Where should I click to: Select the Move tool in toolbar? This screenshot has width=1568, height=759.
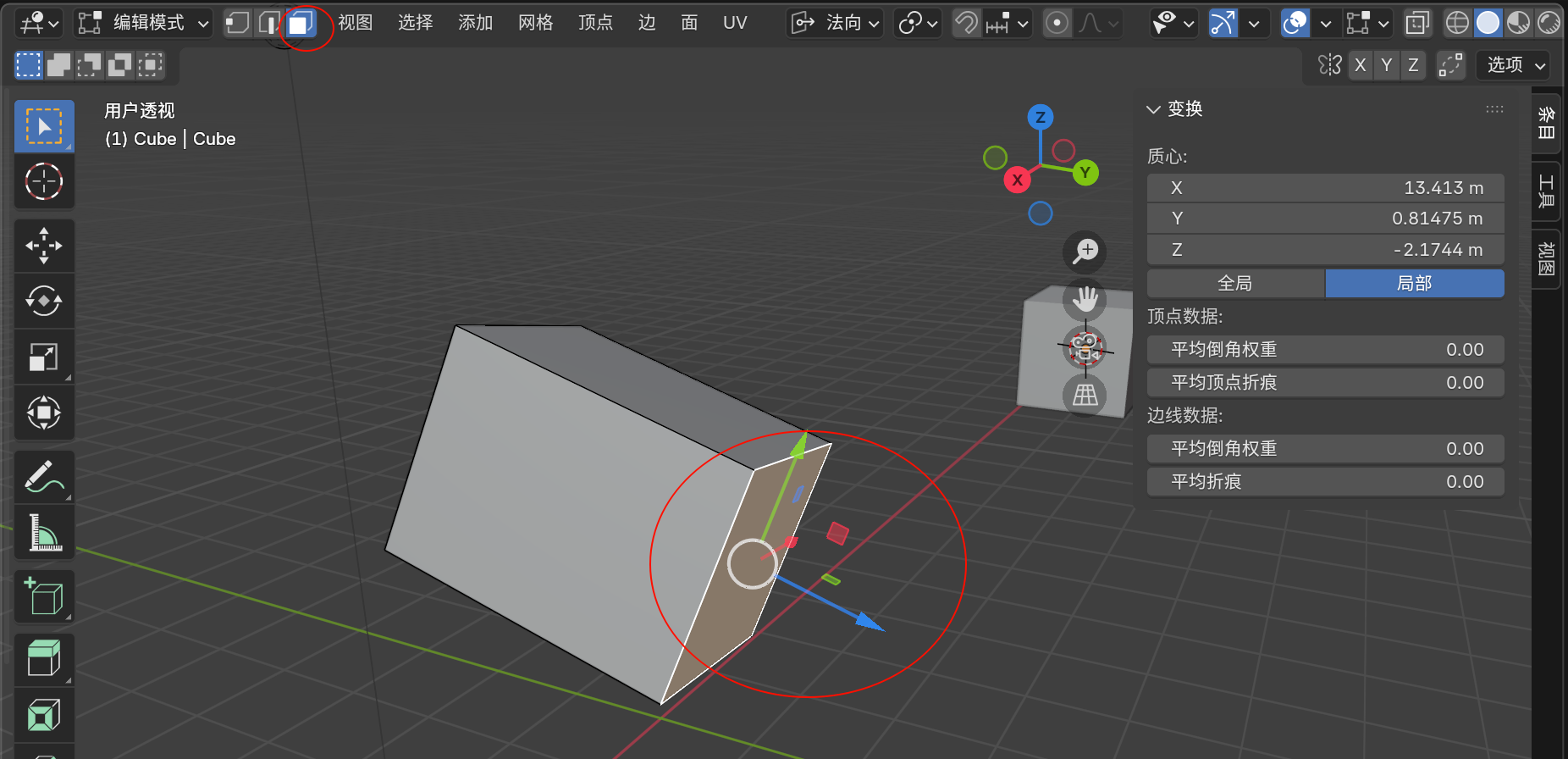(x=44, y=246)
